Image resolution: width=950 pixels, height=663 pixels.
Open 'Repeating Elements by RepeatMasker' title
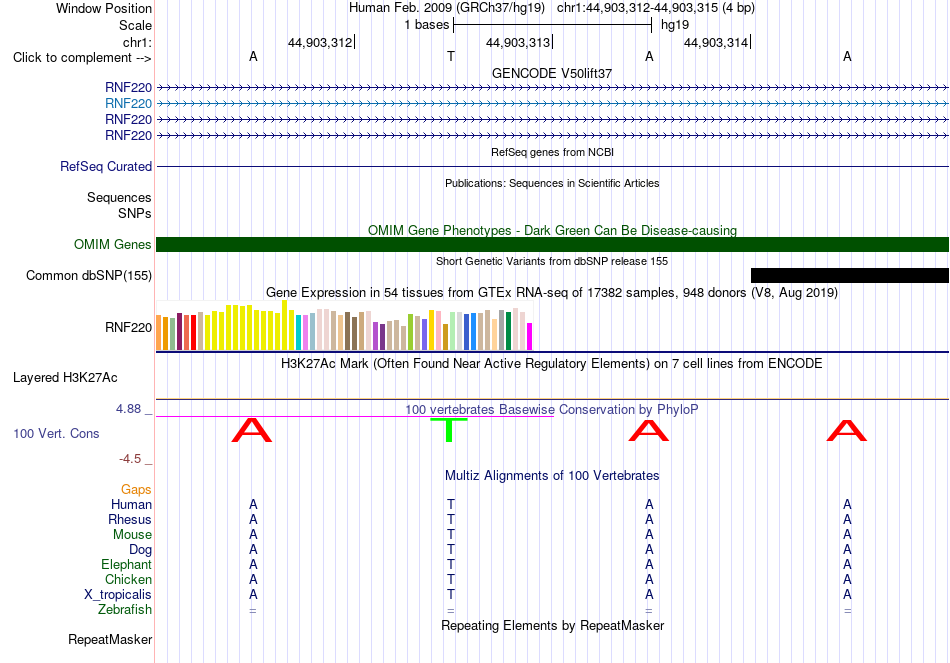coord(552,625)
